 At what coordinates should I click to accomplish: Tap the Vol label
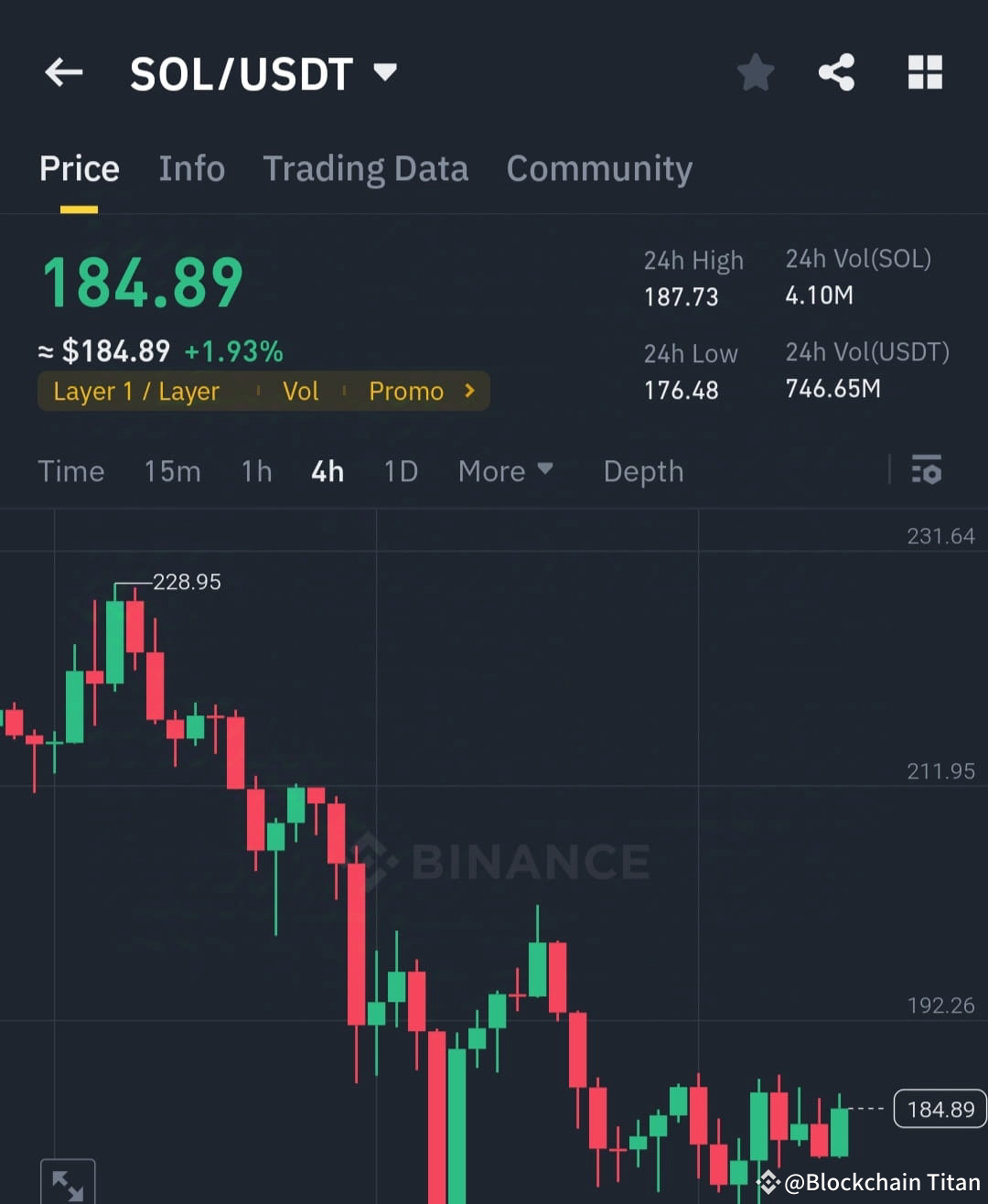300,391
